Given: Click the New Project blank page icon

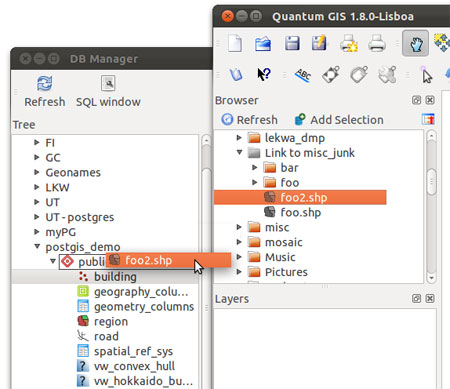Looking at the screenshot, I should 235,44.
